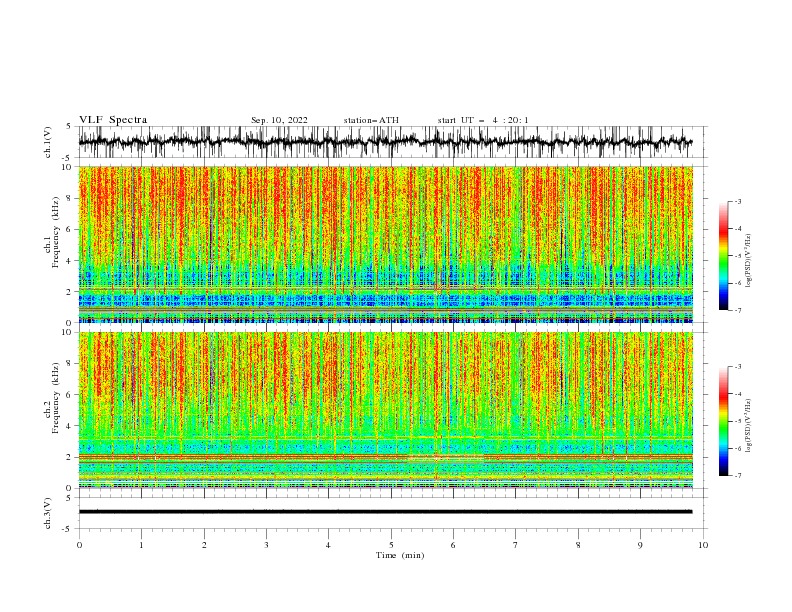Click time axis tick label '5'

point(391,545)
